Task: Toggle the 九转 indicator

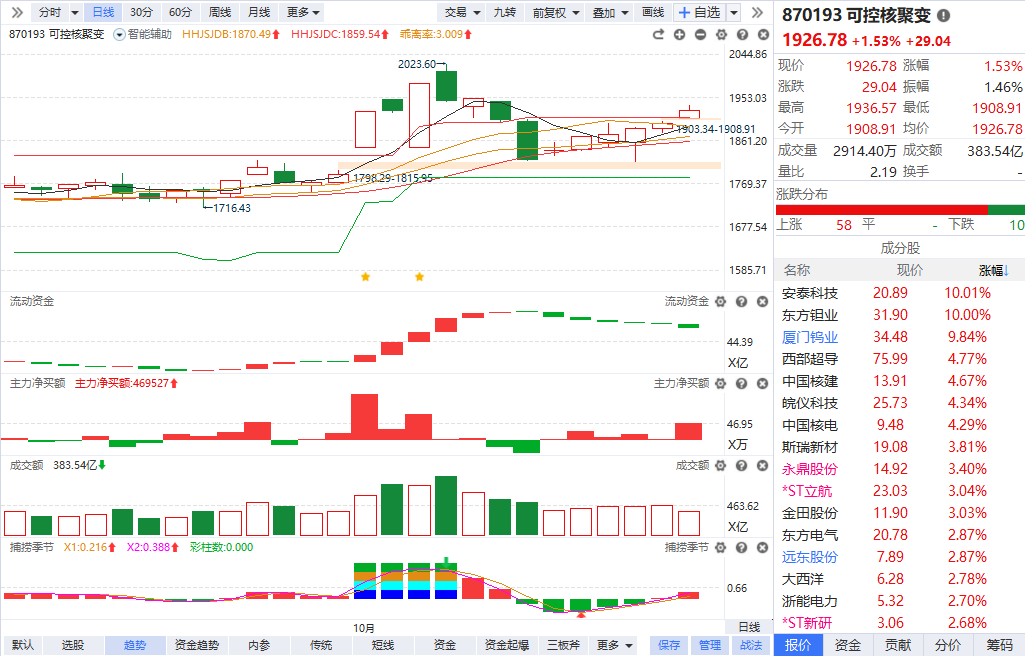Action: (505, 12)
